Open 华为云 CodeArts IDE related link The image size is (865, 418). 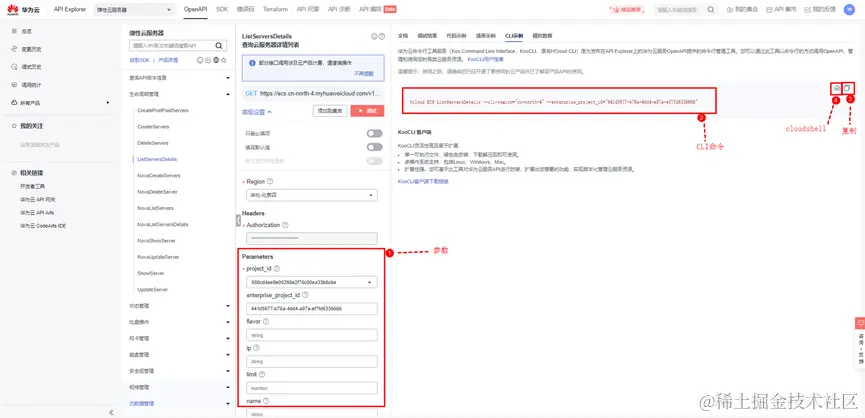point(43,226)
